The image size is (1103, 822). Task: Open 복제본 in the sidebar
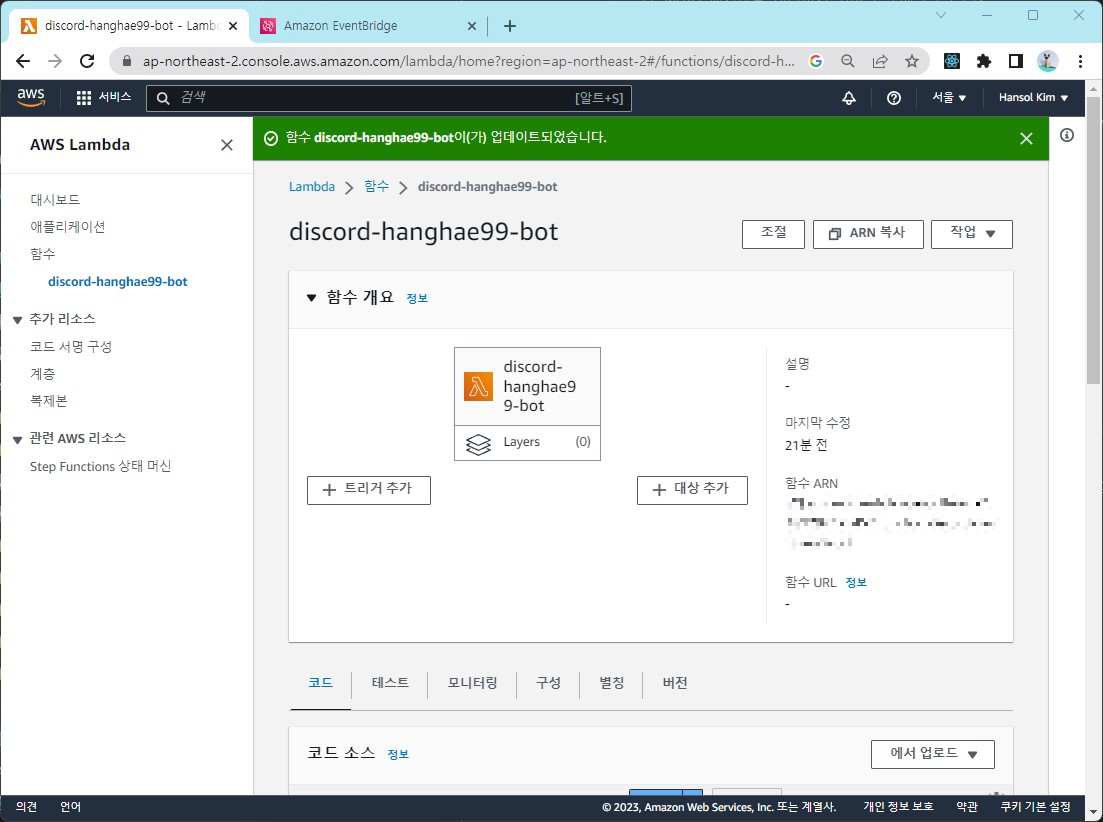[x=49, y=401]
